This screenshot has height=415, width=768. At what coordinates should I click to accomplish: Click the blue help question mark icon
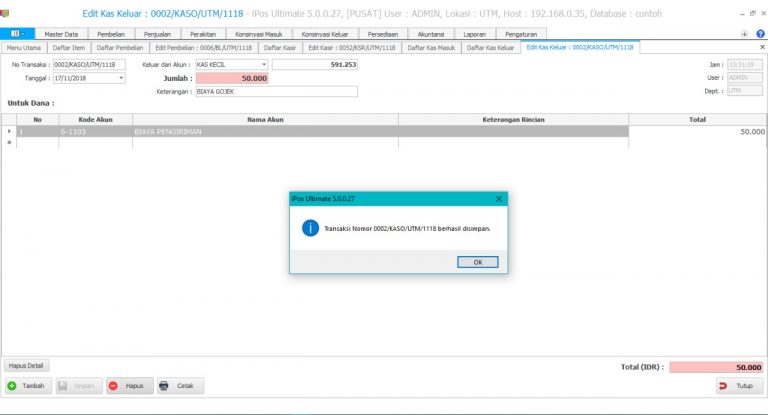[x=760, y=34]
